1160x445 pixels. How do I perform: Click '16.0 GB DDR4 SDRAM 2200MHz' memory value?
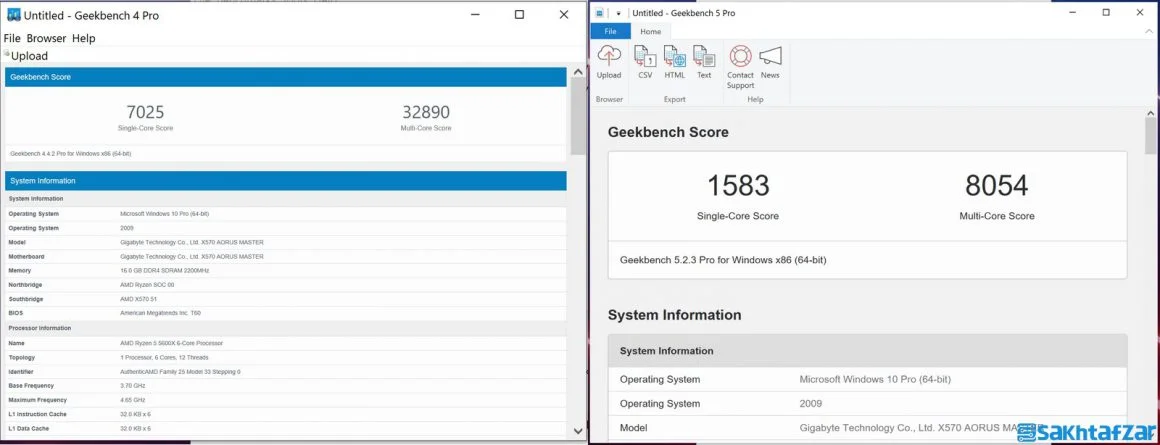point(164,271)
